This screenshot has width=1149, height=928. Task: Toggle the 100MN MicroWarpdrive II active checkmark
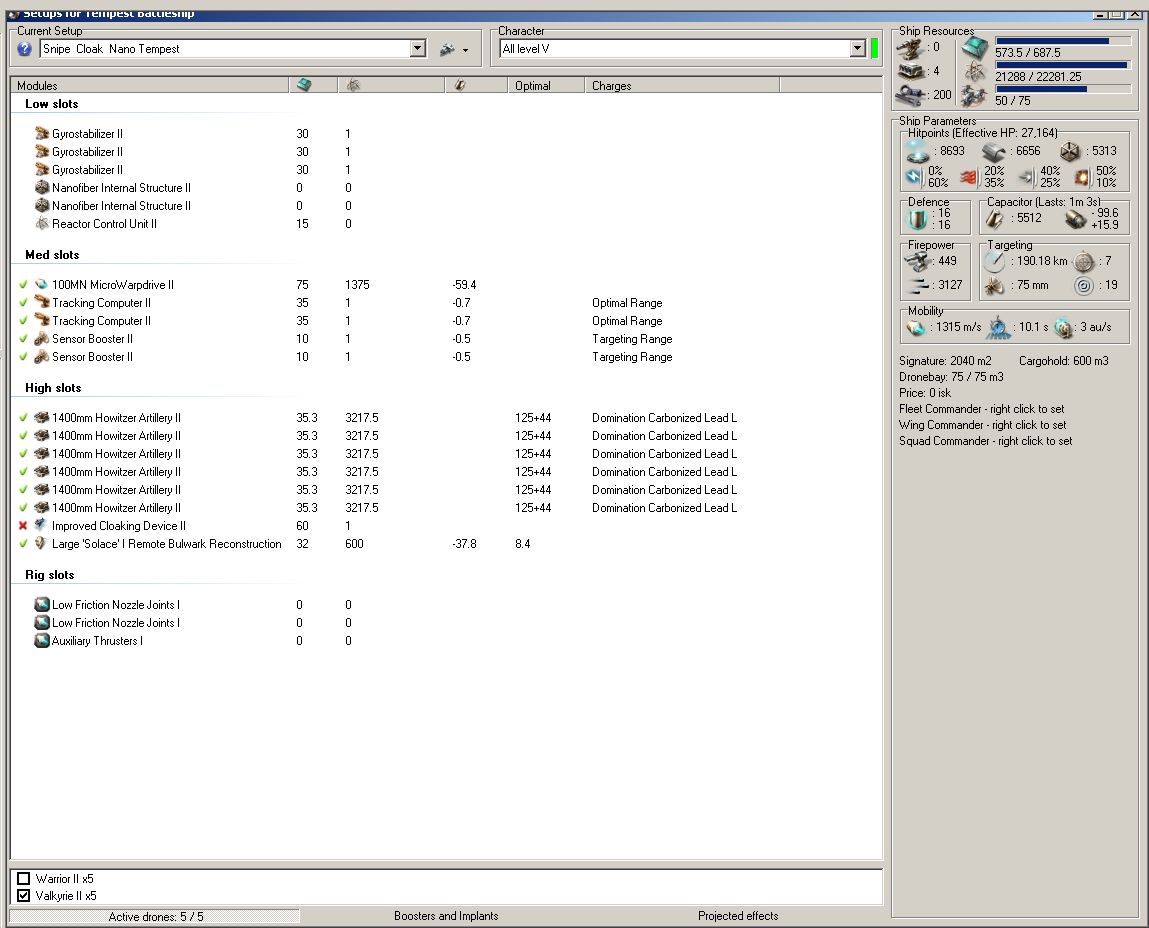[x=23, y=284]
